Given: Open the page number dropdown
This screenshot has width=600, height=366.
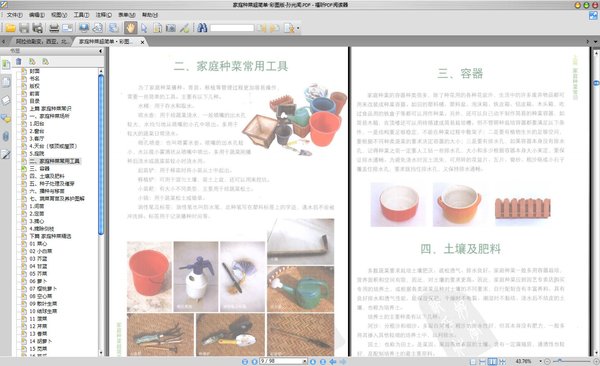Looking at the screenshot, I should [305, 361].
